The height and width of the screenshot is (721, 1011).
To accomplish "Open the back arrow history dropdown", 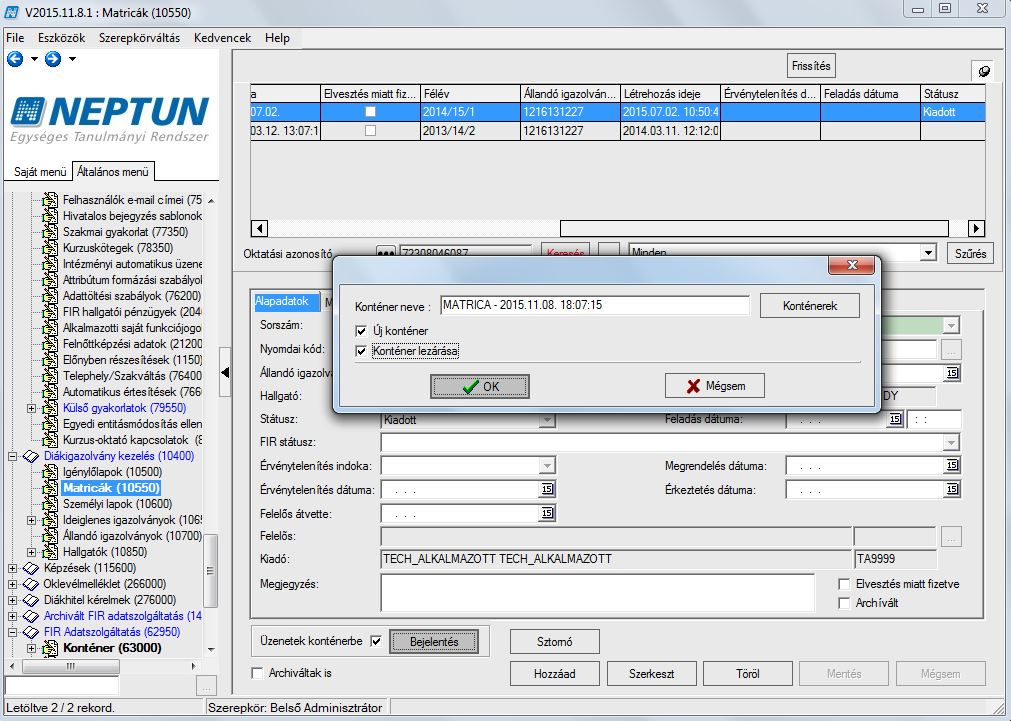I will (x=34, y=59).
